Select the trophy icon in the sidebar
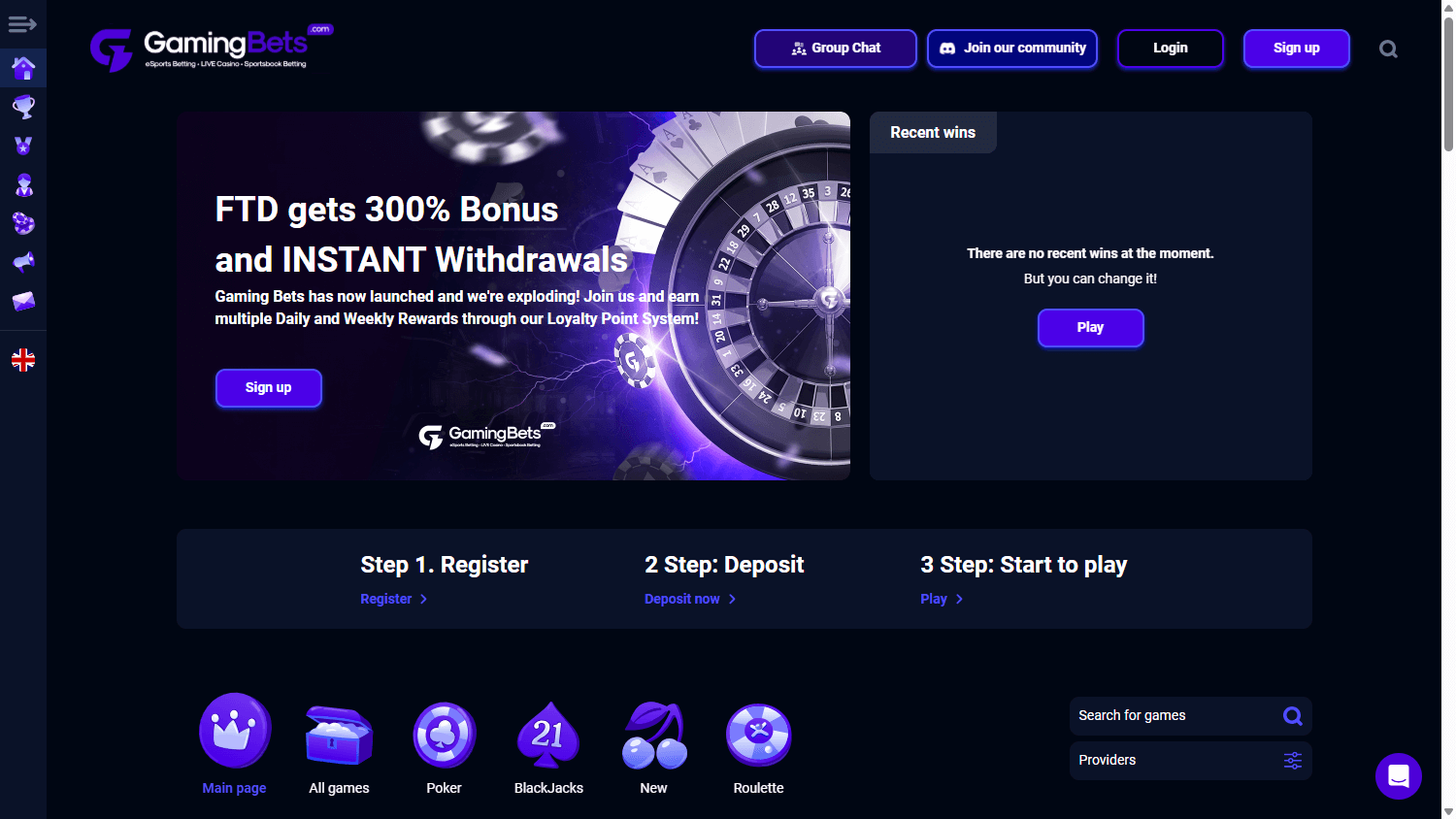The height and width of the screenshot is (819, 1456). coord(23,107)
